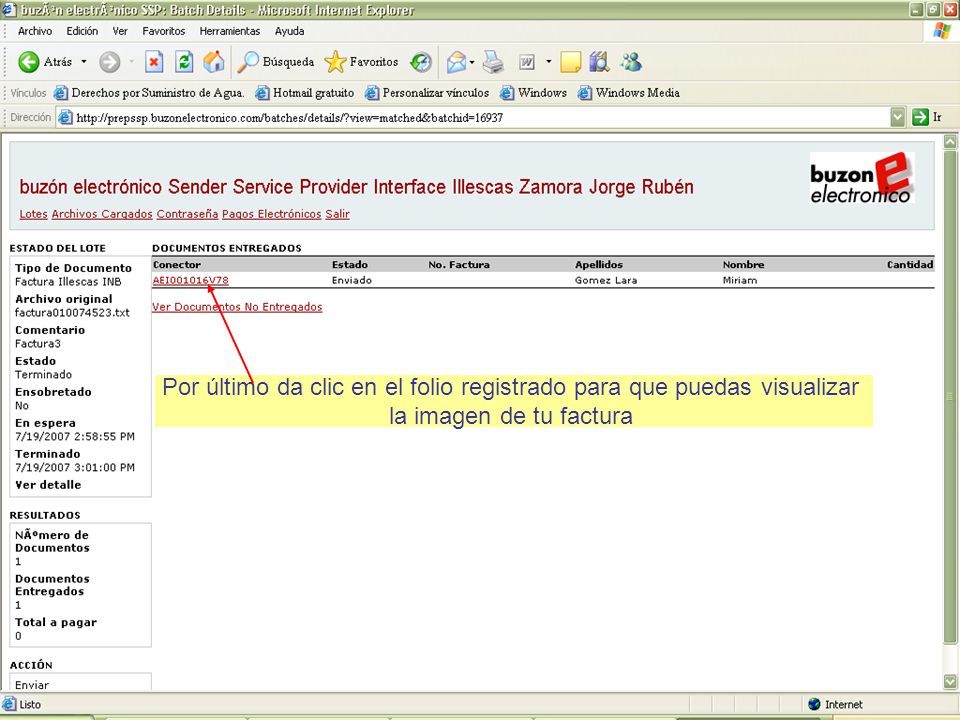
Task: Click Ver detalle in lot status
Action: [48, 485]
